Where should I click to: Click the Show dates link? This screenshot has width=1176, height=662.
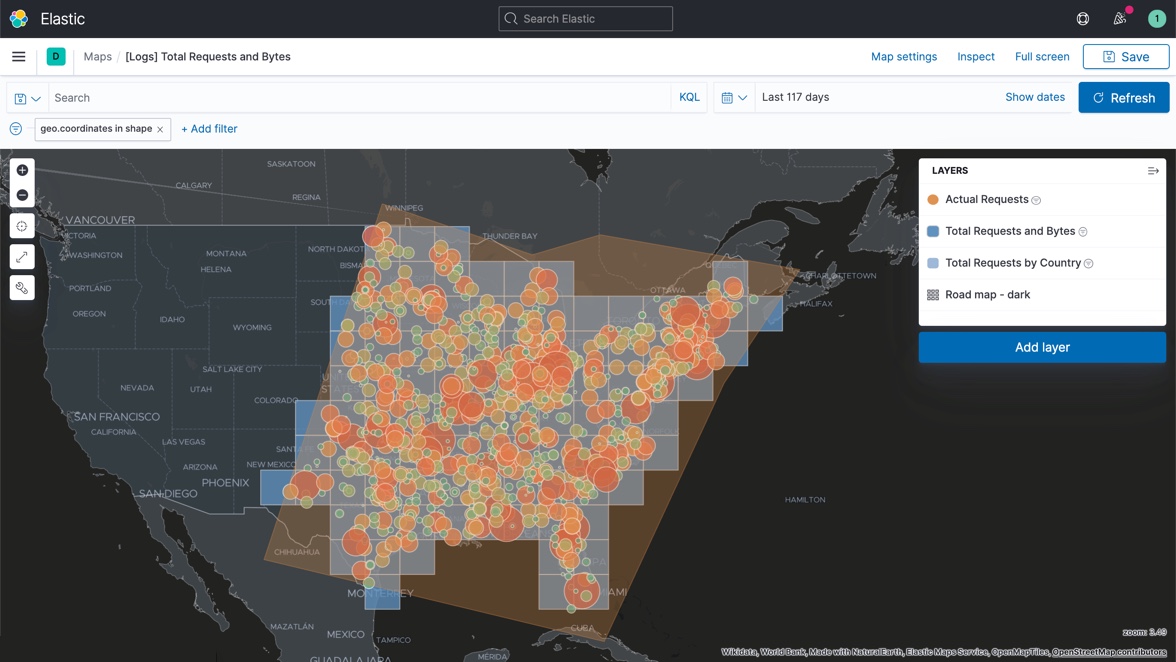(x=1034, y=96)
